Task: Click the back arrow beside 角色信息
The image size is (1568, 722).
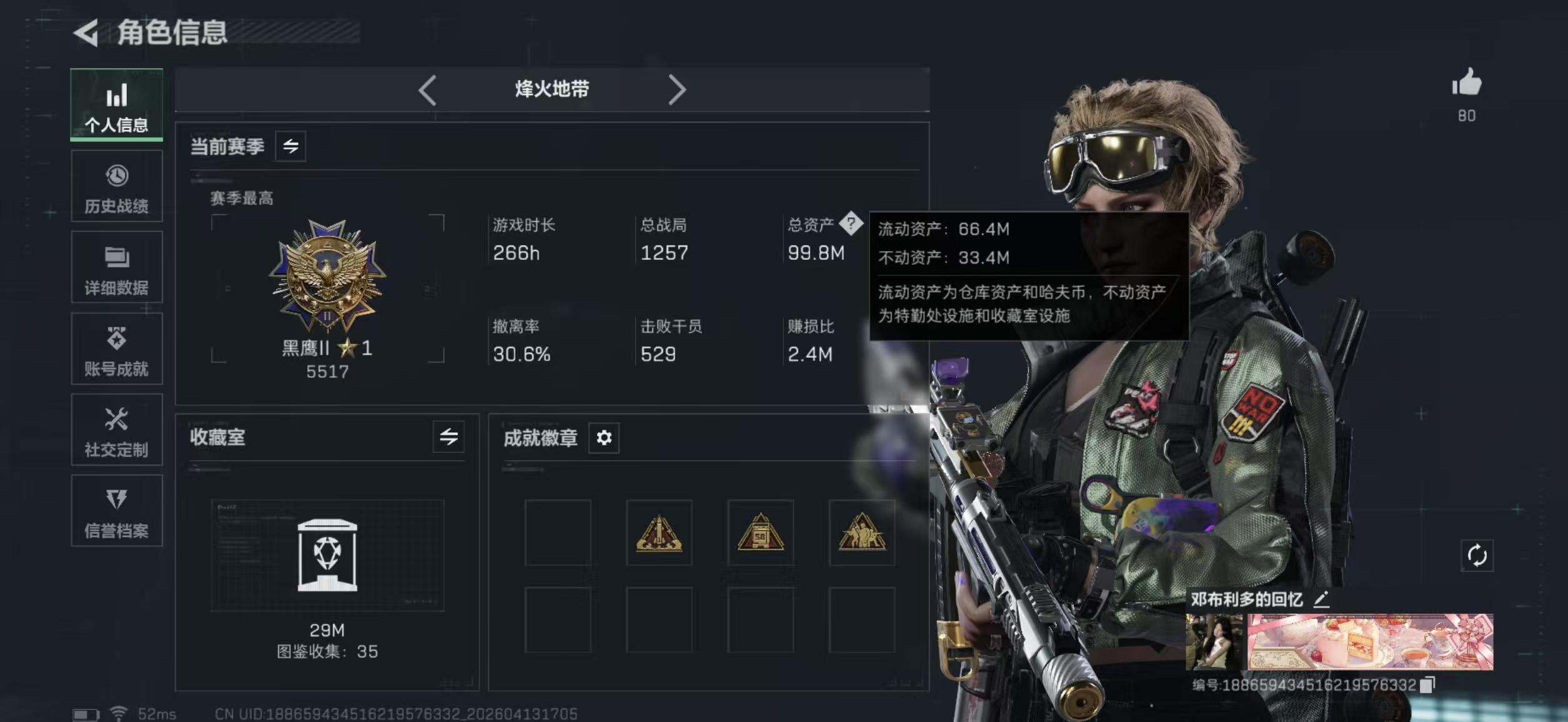Action: 86,32
